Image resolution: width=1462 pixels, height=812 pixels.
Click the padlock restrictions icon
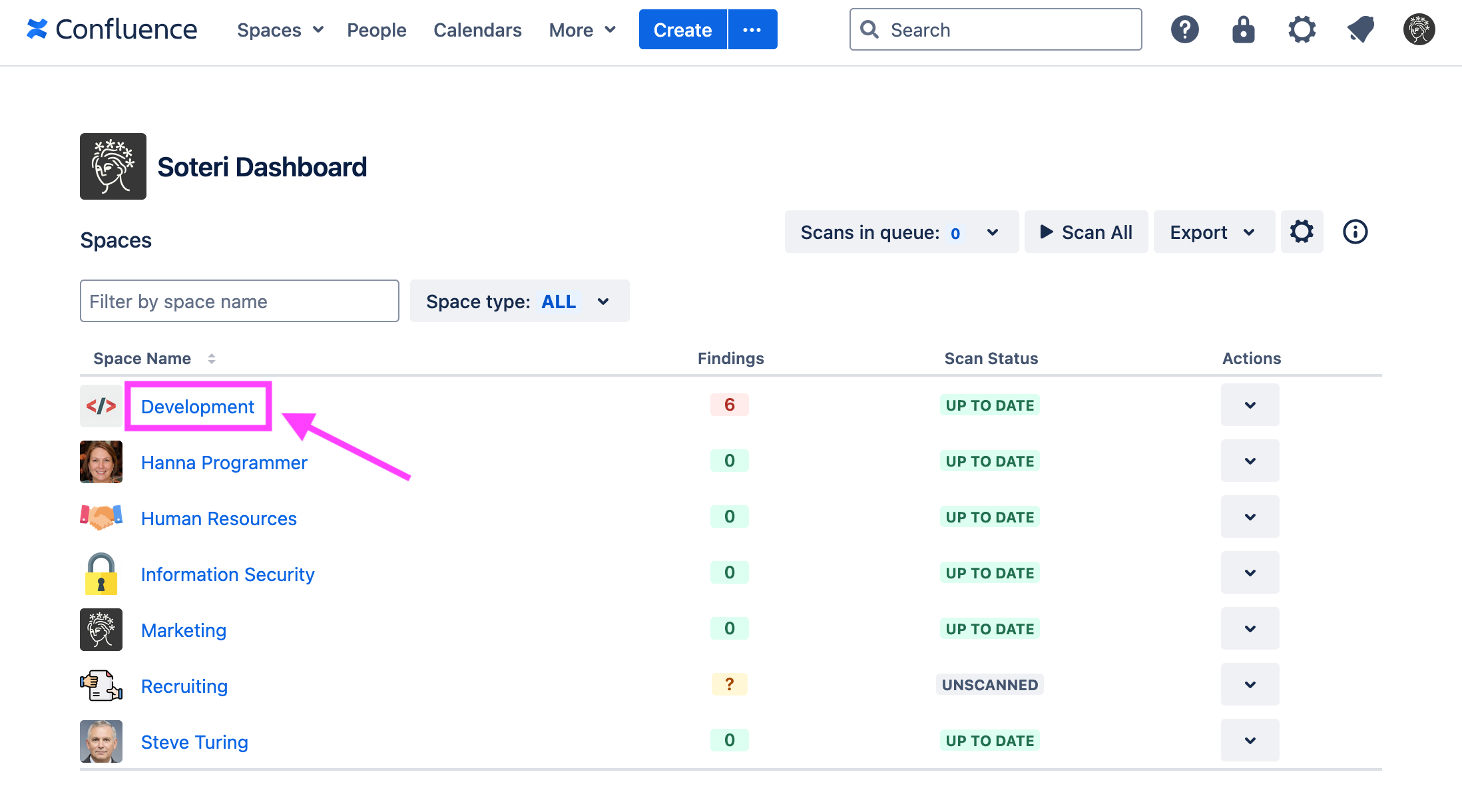tap(1243, 29)
